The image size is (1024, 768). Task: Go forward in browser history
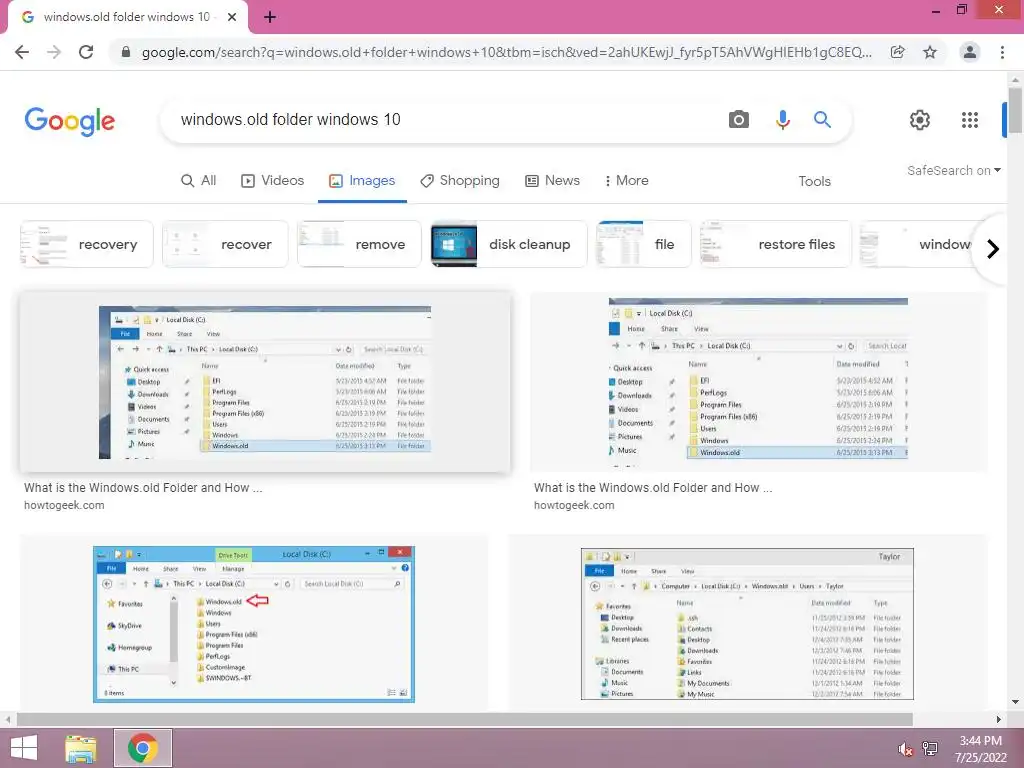point(54,52)
